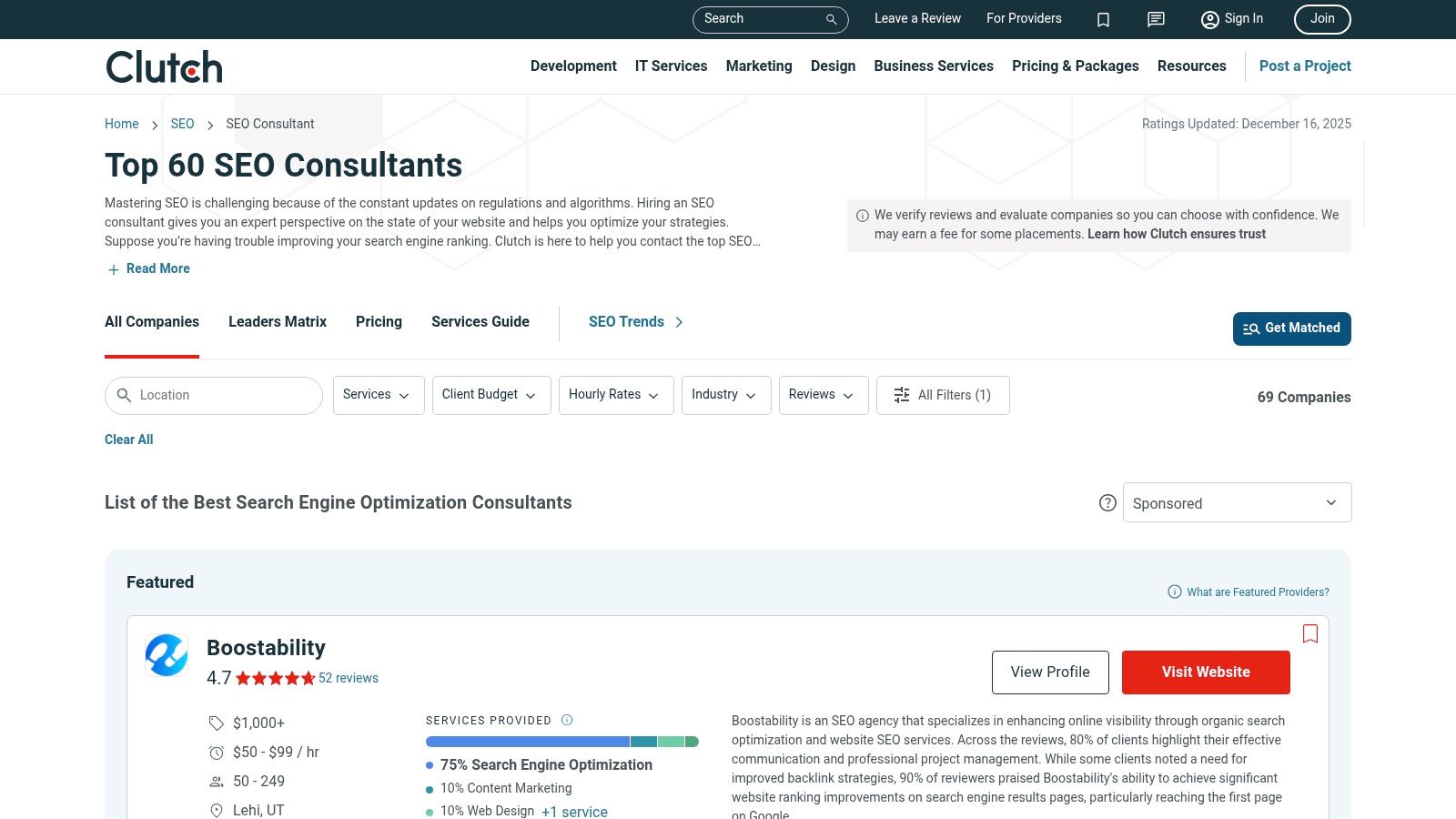Open the Design menu
The image size is (1456, 819).
click(x=833, y=66)
